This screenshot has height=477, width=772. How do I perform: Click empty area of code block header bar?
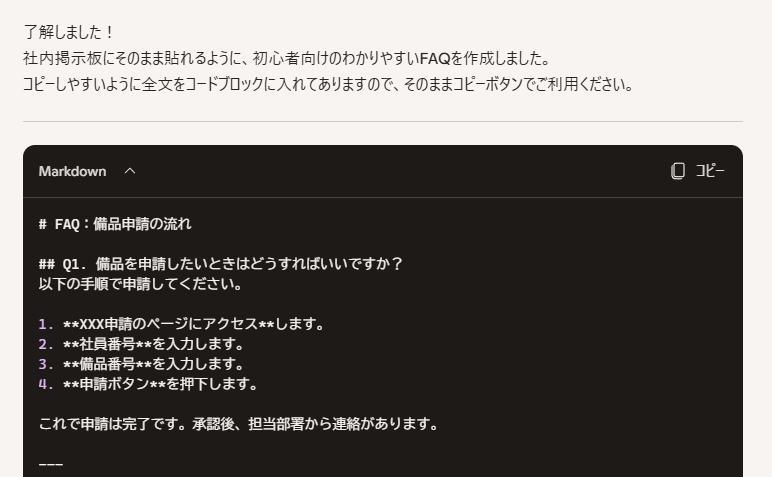394,171
